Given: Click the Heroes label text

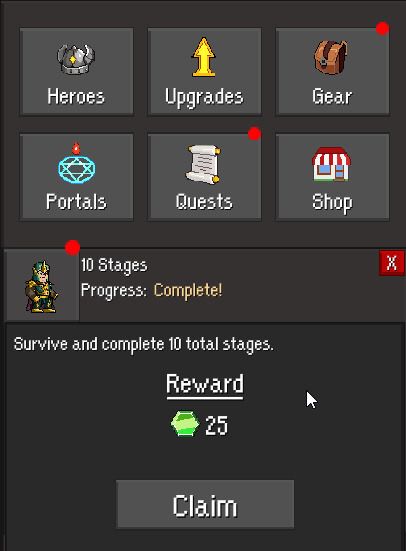Looking at the screenshot, I should coord(76,96).
